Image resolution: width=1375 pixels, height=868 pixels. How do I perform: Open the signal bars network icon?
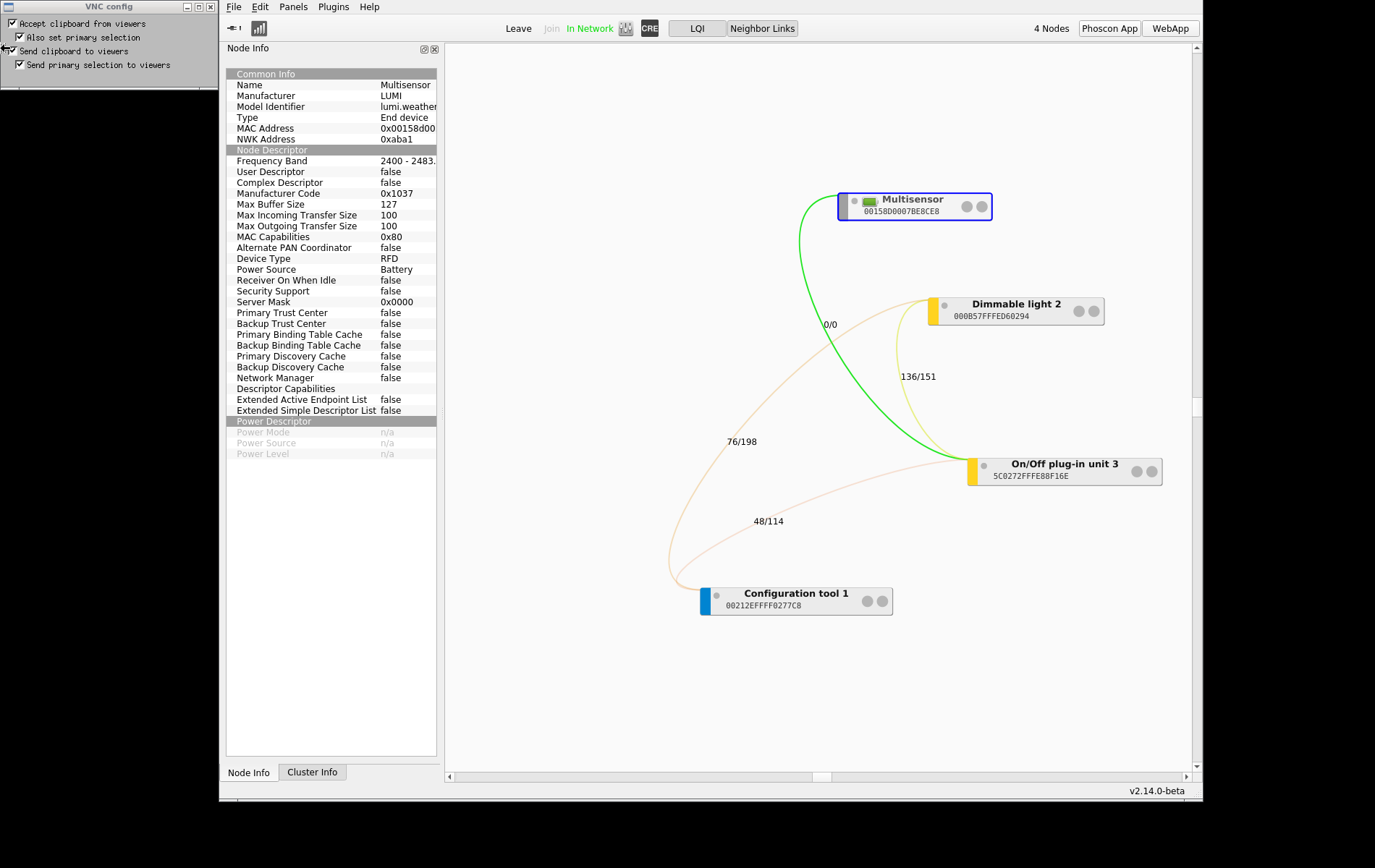tap(259, 28)
